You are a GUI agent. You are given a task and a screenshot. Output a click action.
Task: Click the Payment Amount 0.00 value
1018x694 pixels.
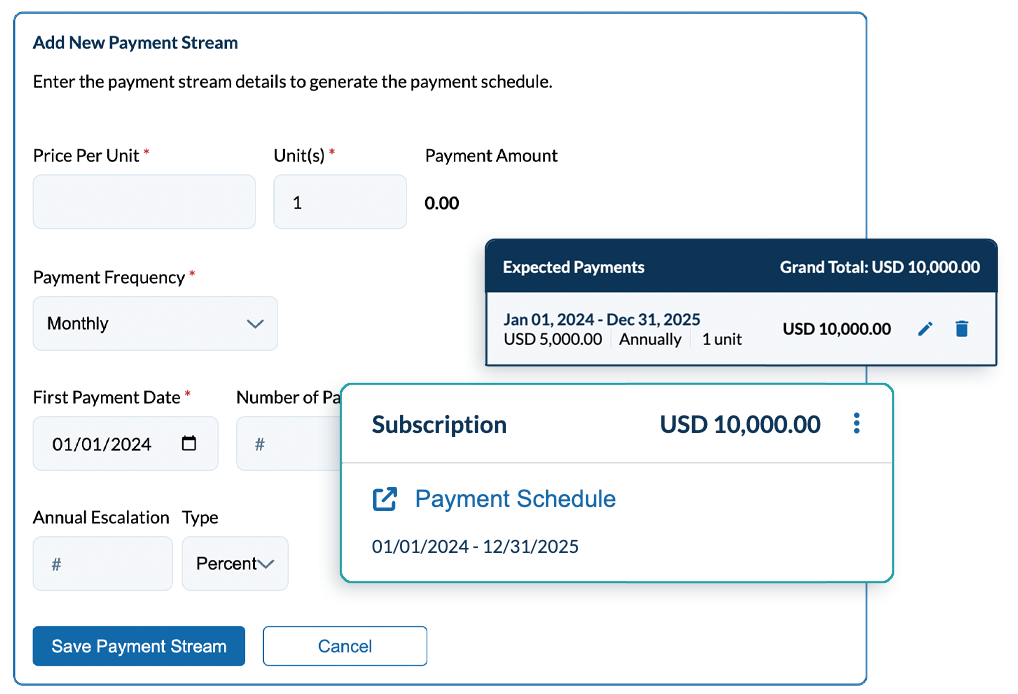click(441, 203)
